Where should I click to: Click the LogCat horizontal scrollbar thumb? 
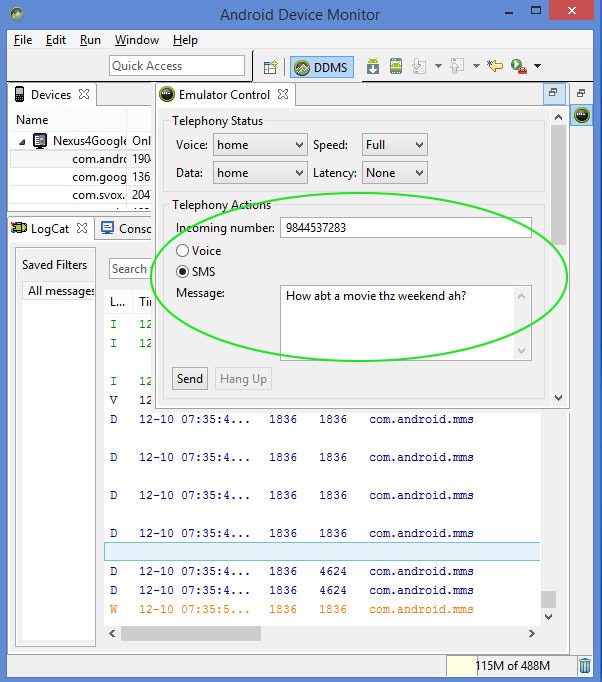point(191,633)
